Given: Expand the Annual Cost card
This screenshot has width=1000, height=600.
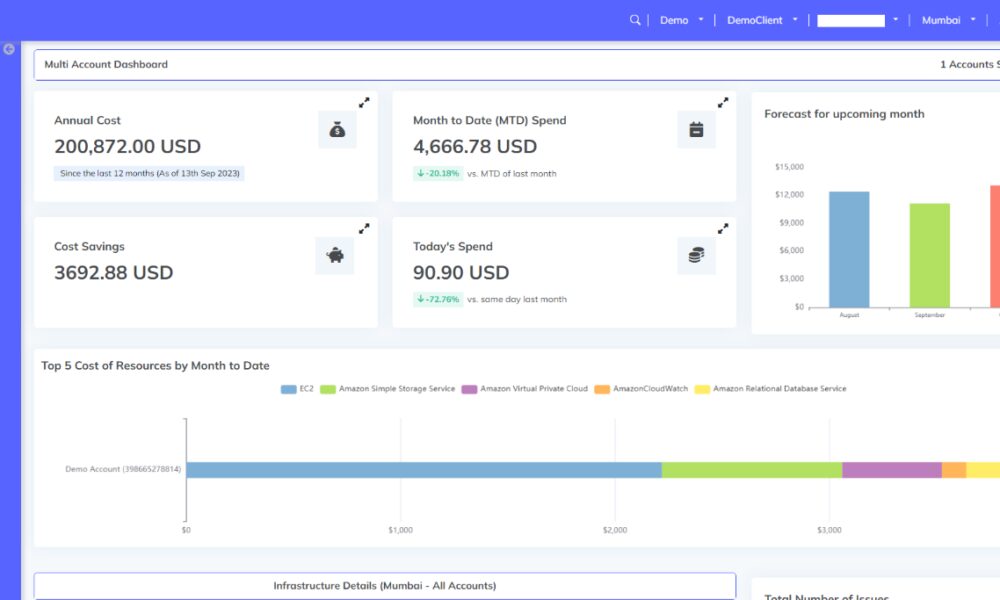Looking at the screenshot, I should 364,103.
